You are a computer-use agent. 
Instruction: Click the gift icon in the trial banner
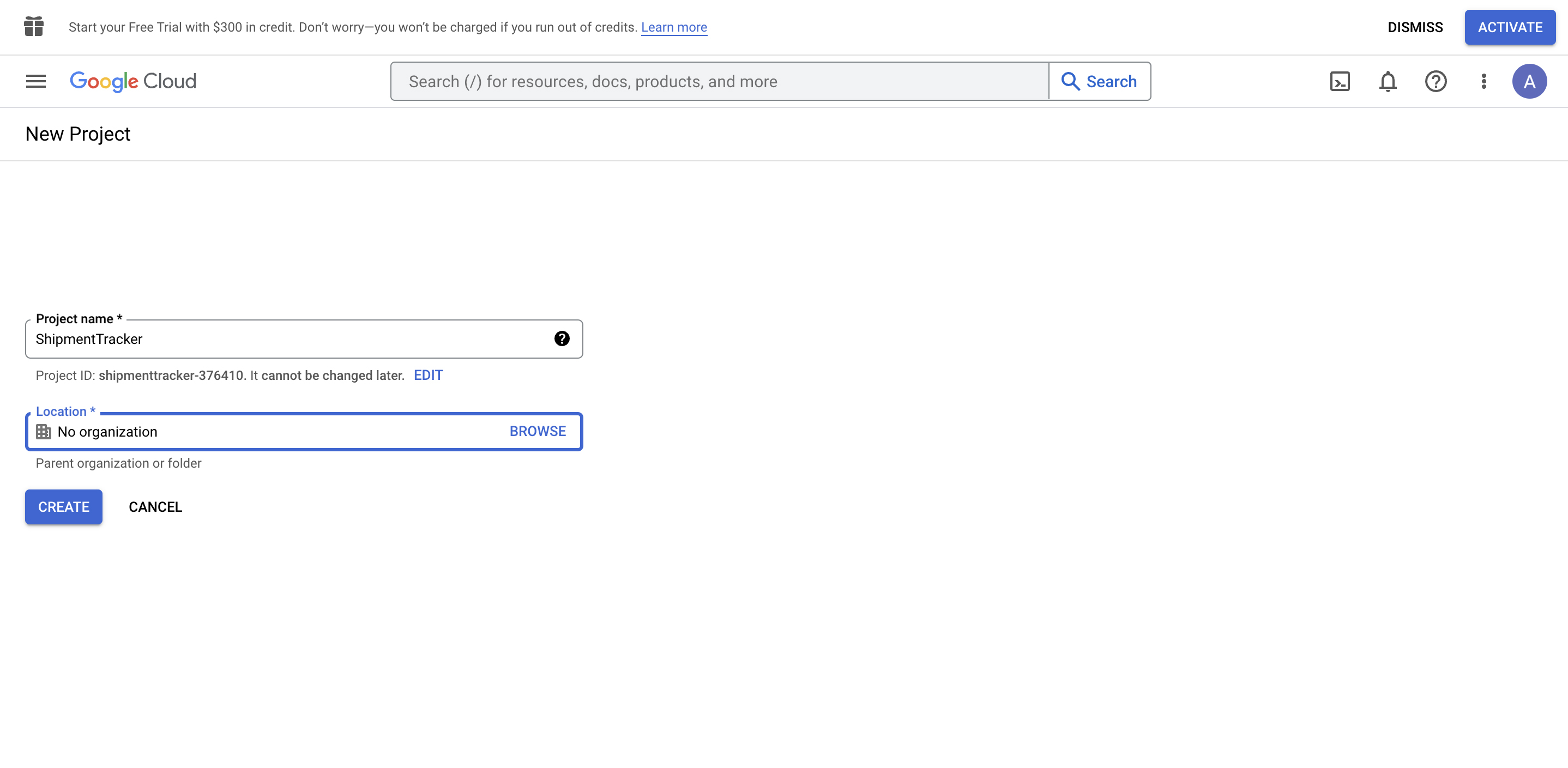point(33,27)
